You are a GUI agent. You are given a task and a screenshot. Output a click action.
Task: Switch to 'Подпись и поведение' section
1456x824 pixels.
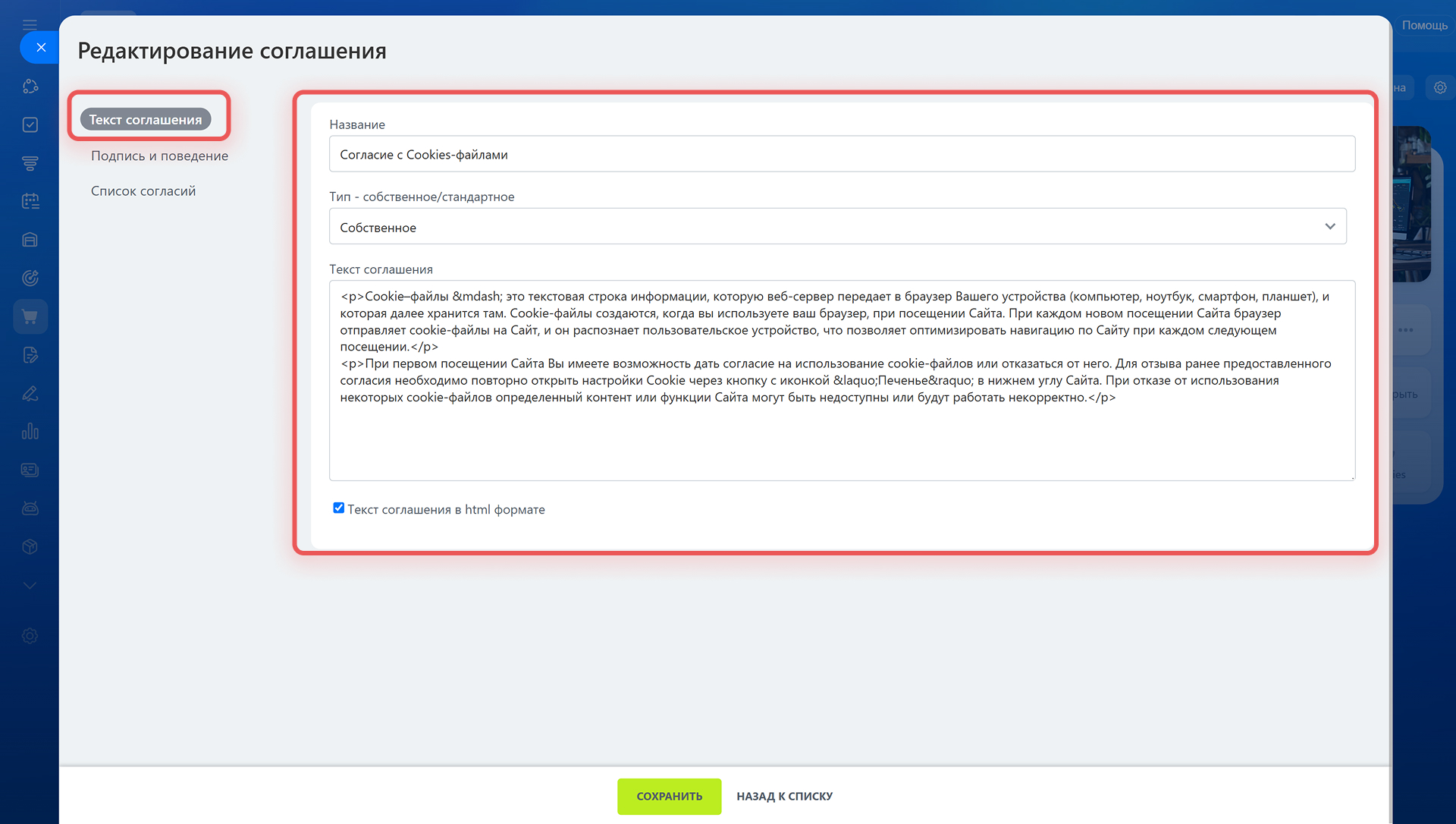coord(159,156)
